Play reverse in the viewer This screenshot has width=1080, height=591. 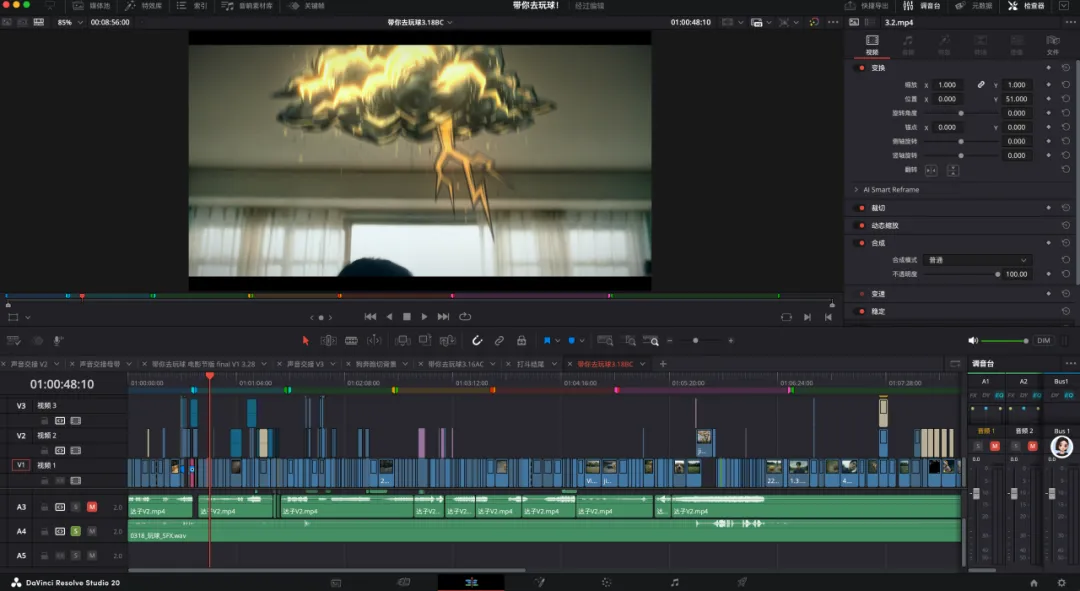[389, 317]
